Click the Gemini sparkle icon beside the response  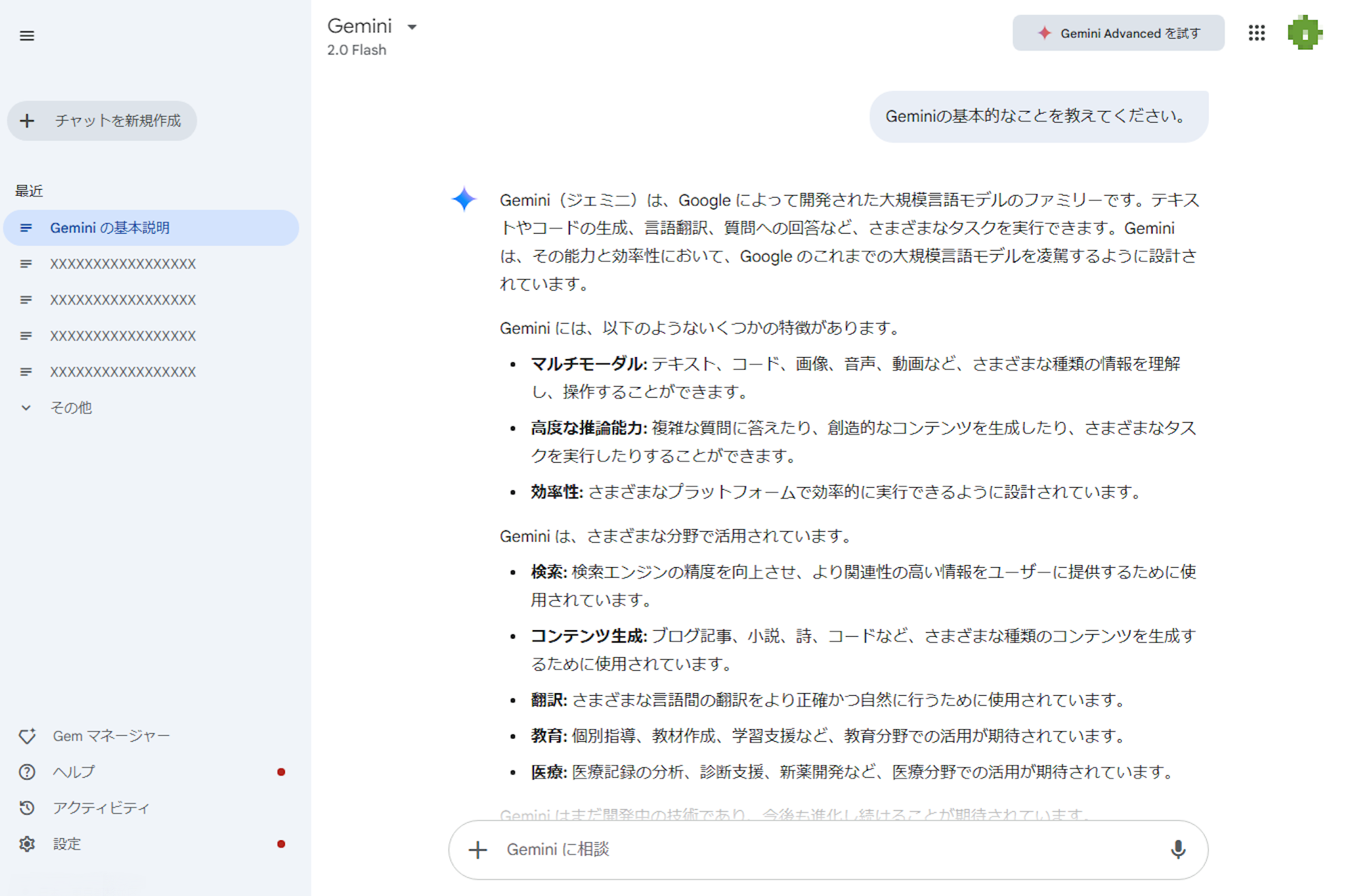464,199
